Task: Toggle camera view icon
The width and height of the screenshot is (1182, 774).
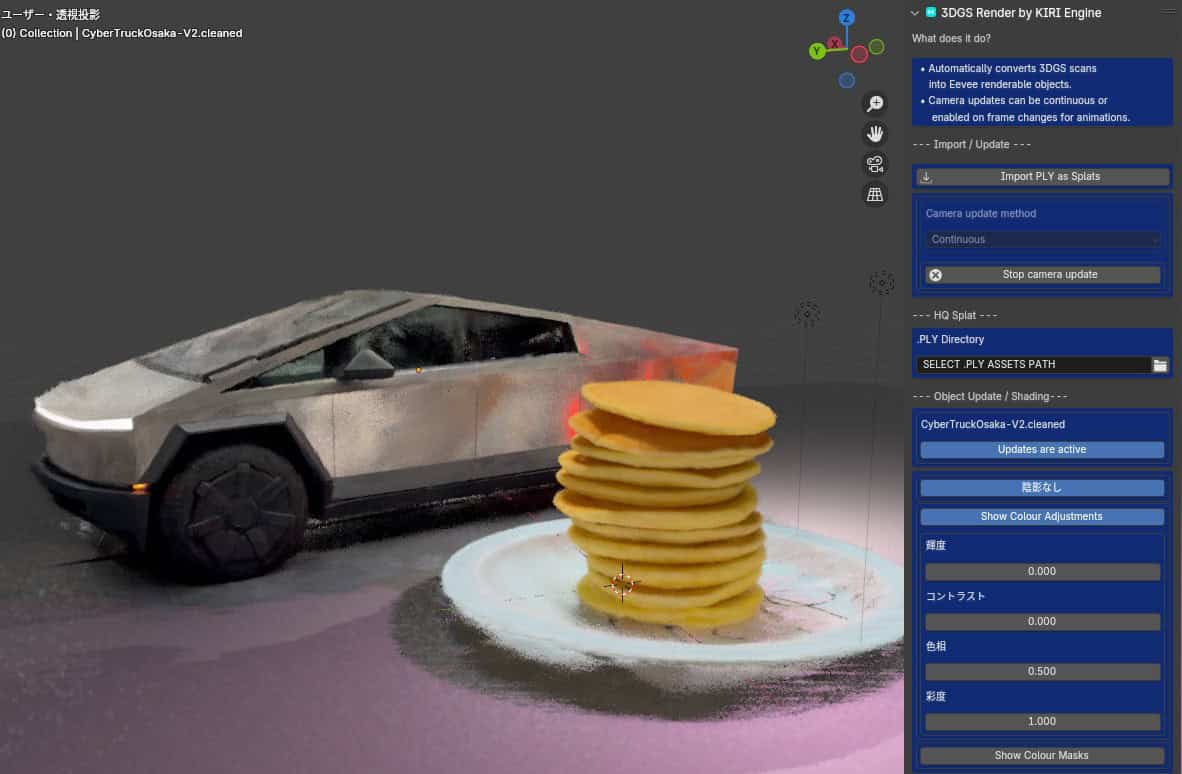Action: pyautogui.click(x=874, y=164)
